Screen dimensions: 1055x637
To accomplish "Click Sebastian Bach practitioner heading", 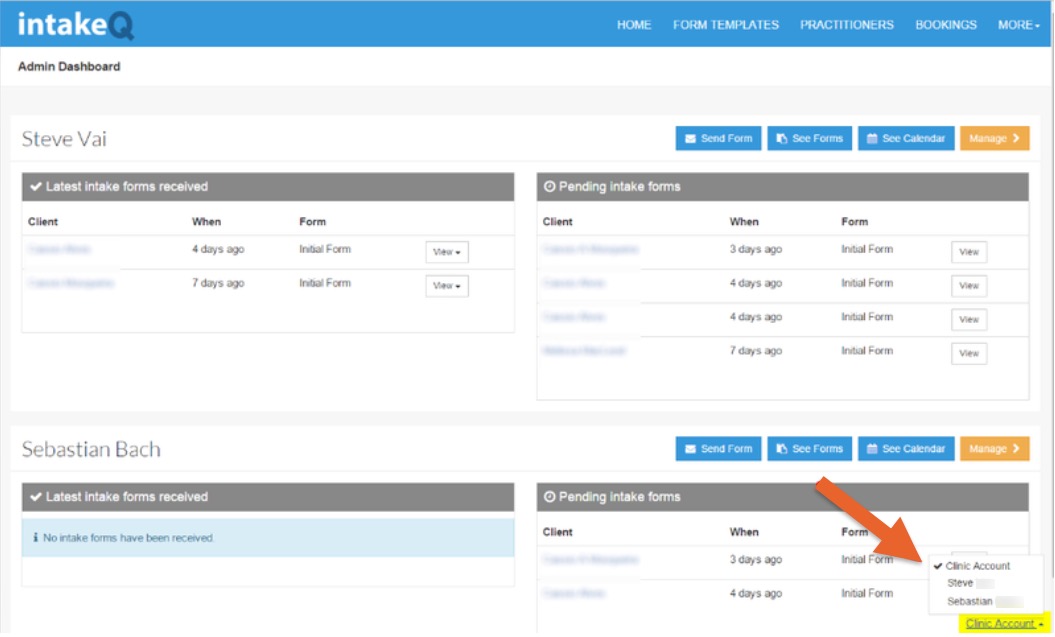I will tap(91, 449).
